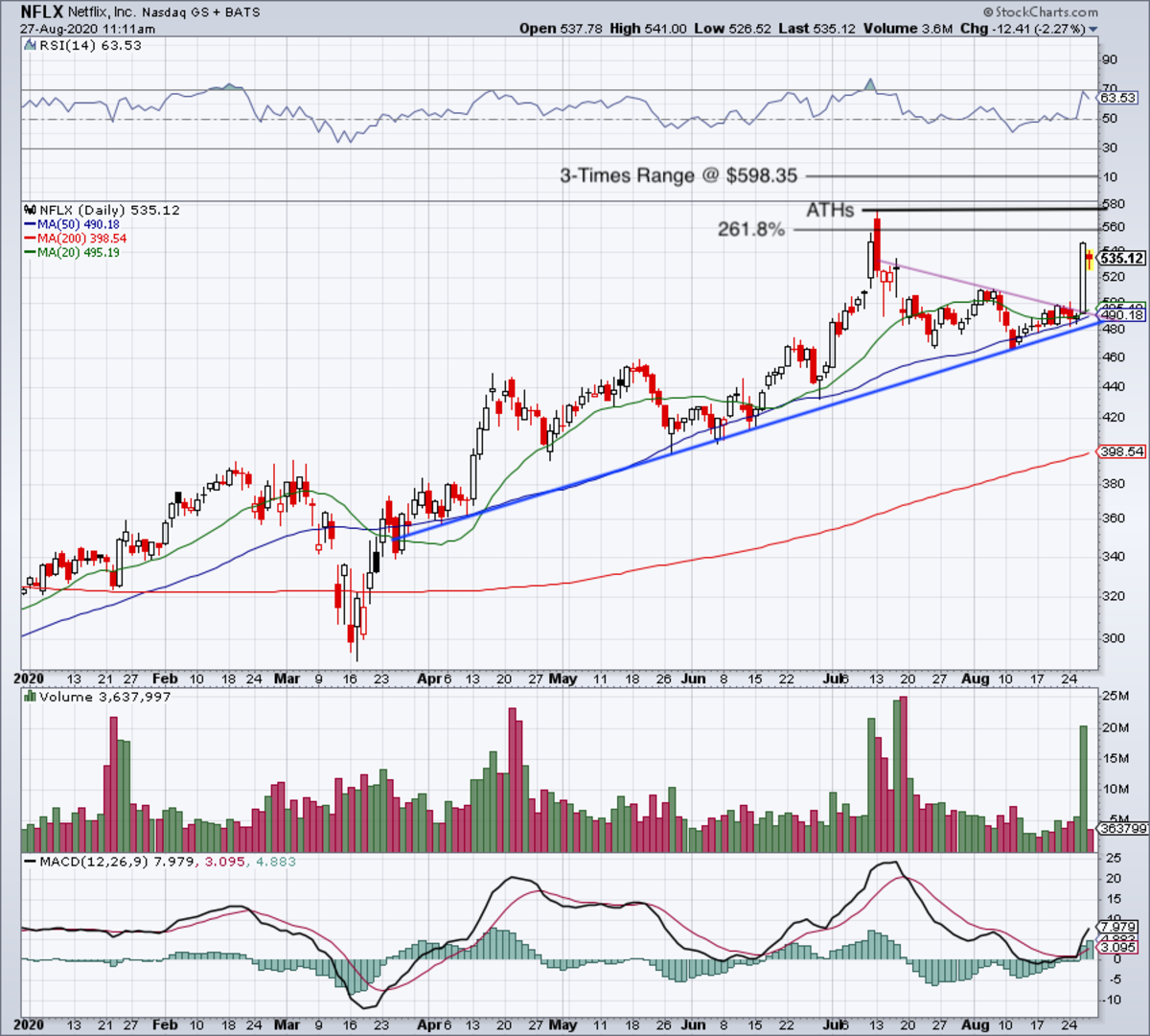The height and width of the screenshot is (1036, 1150).
Task: Click the 535.12 last price tag on price axis
Action: 1121,259
